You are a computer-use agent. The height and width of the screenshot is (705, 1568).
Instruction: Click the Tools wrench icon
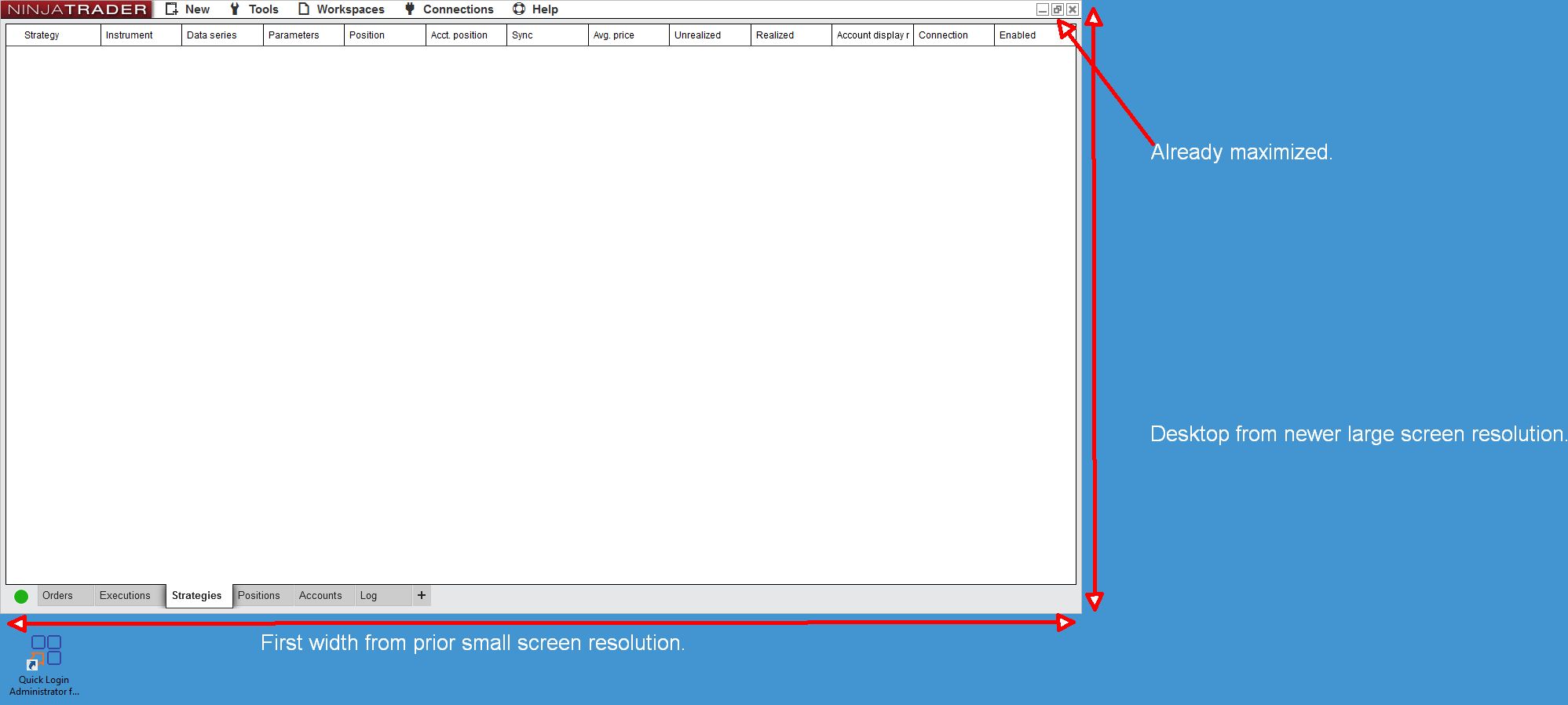[235, 9]
